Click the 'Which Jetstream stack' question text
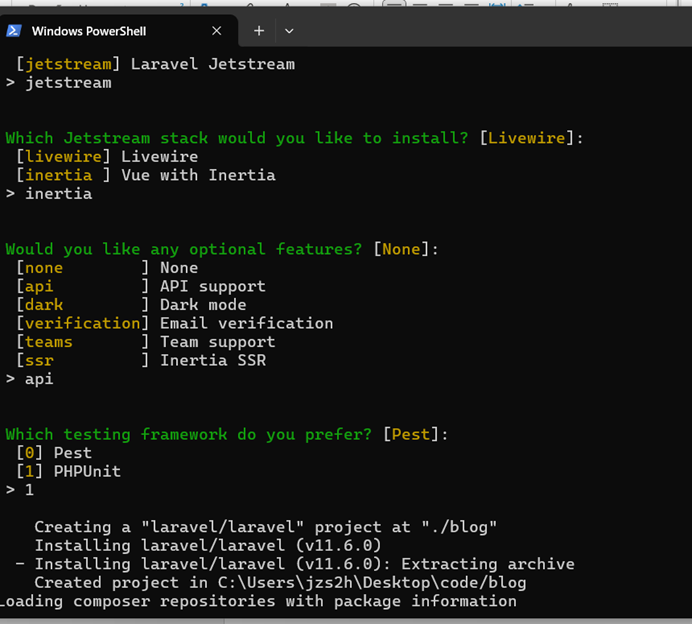Viewport: 692px width, 624px height. click(237, 138)
